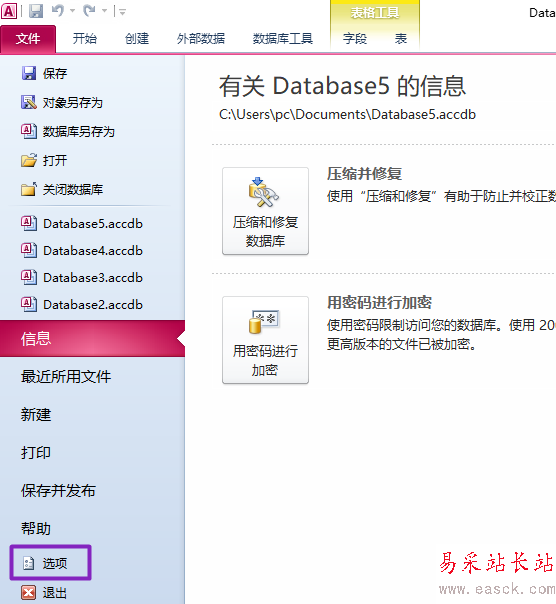This screenshot has height=604, width=556.
Task: Click the Access application icon in title bar
Action: 9,11
